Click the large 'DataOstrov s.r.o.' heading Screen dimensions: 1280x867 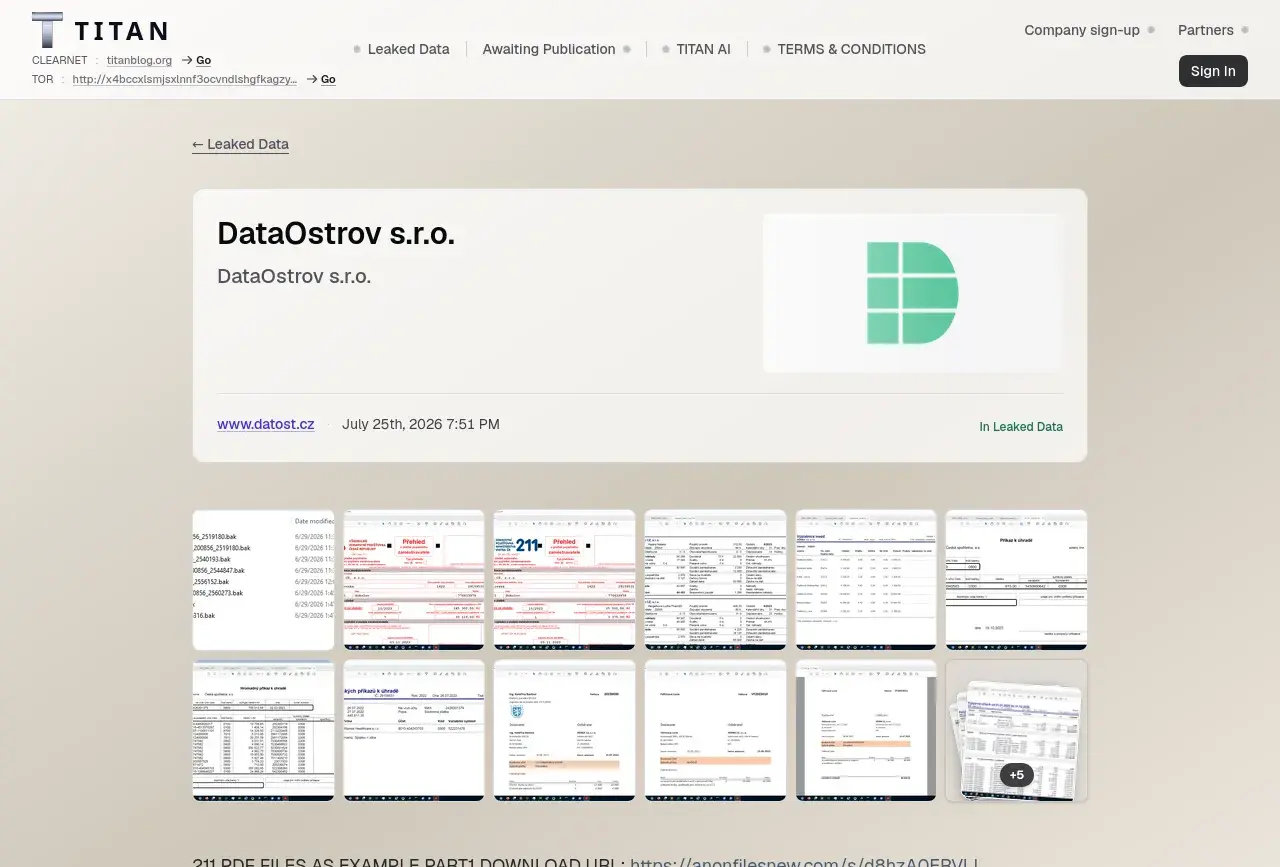[336, 233]
